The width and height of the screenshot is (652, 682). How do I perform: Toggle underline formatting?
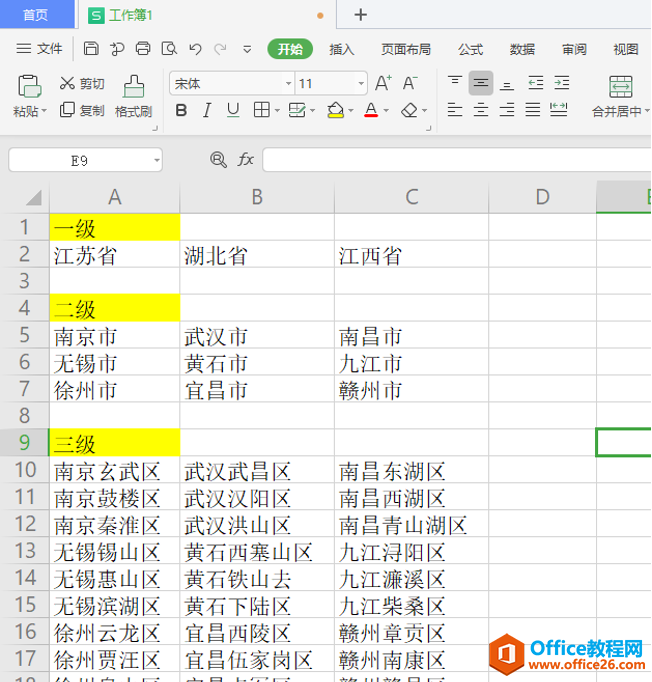click(x=233, y=110)
